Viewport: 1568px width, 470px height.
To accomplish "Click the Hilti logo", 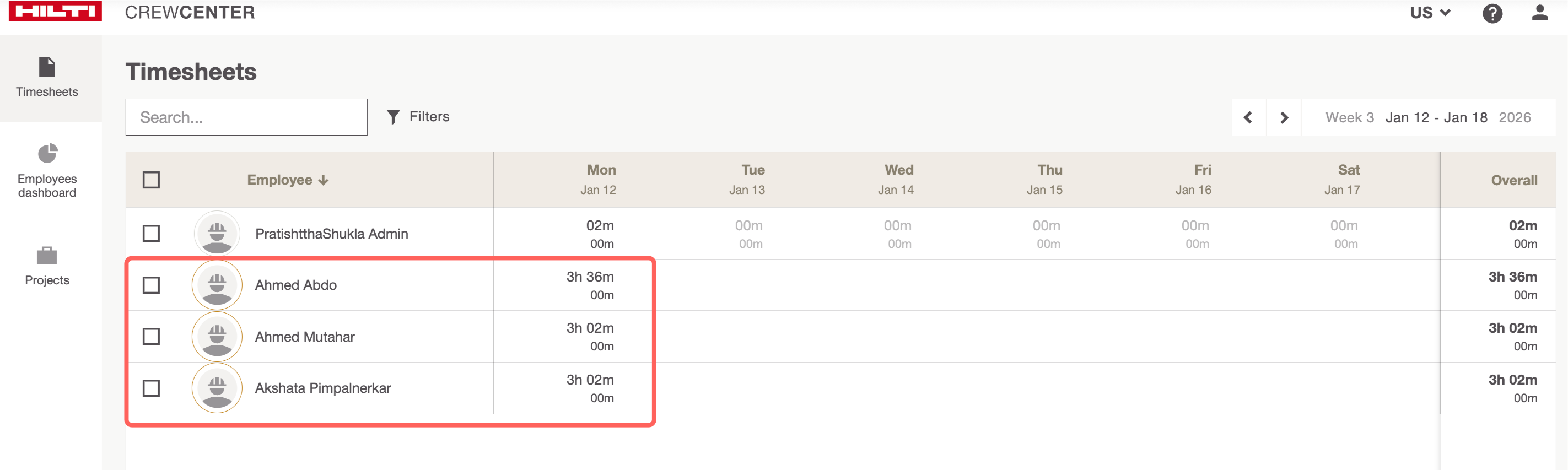I will coord(55,11).
